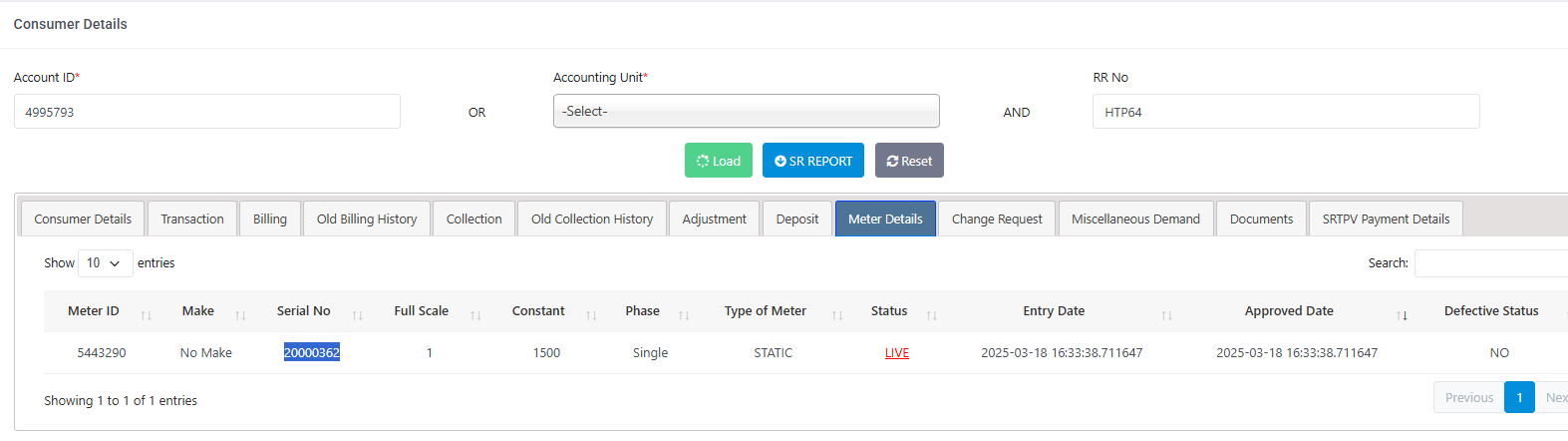Expand the Show entries count dropdown
The width and height of the screenshot is (1568, 441).
105,263
